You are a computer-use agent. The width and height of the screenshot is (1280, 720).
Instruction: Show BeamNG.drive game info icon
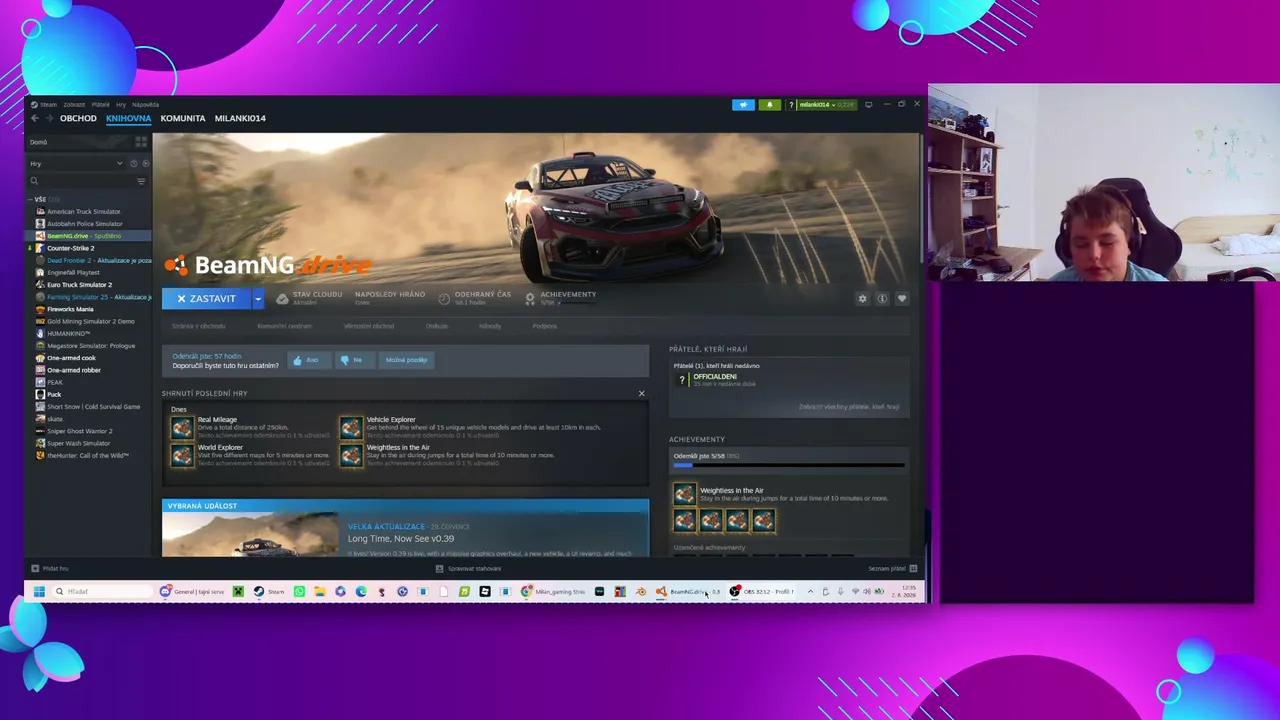click(882, 298)
